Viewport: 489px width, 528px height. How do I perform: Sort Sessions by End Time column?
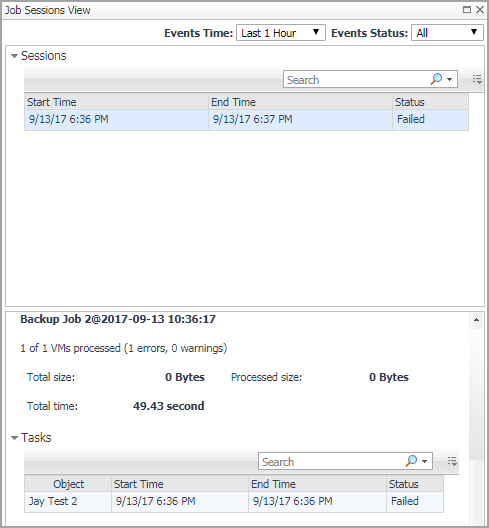coord(300,102)
